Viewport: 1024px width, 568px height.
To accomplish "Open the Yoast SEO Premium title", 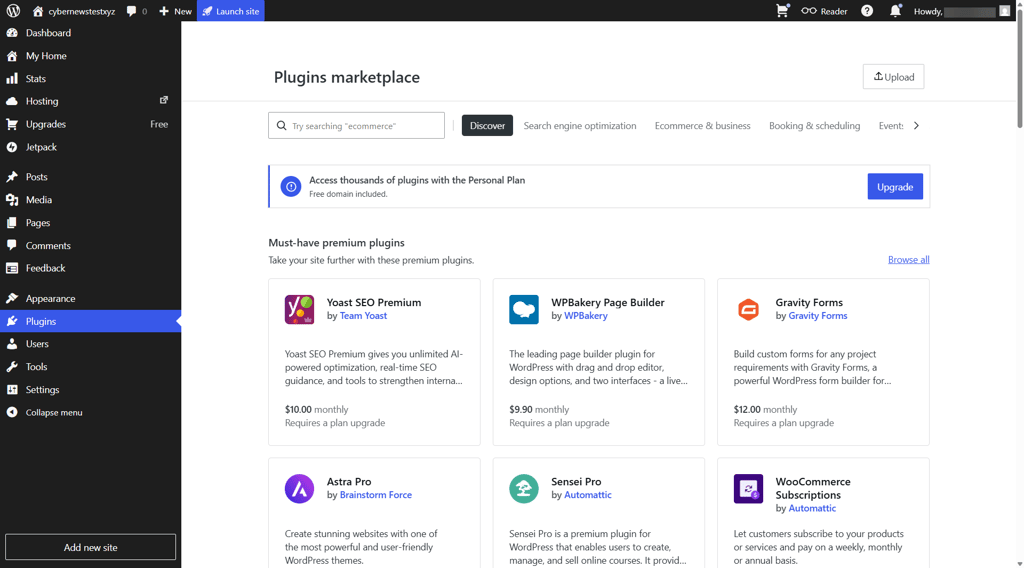I will (x=374, y=302).
